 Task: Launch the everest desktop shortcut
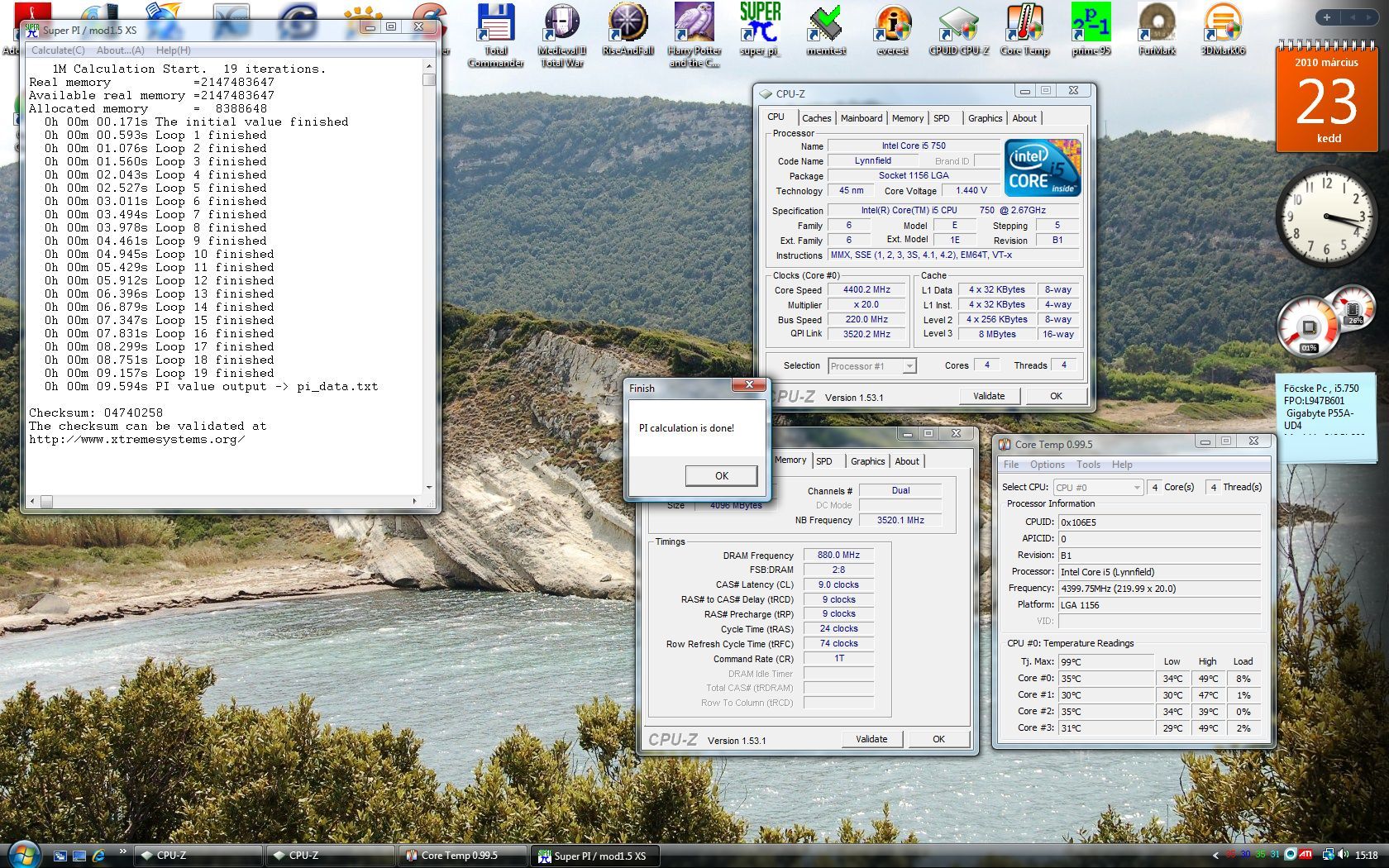pyautogui.click(x=893, y=30)
